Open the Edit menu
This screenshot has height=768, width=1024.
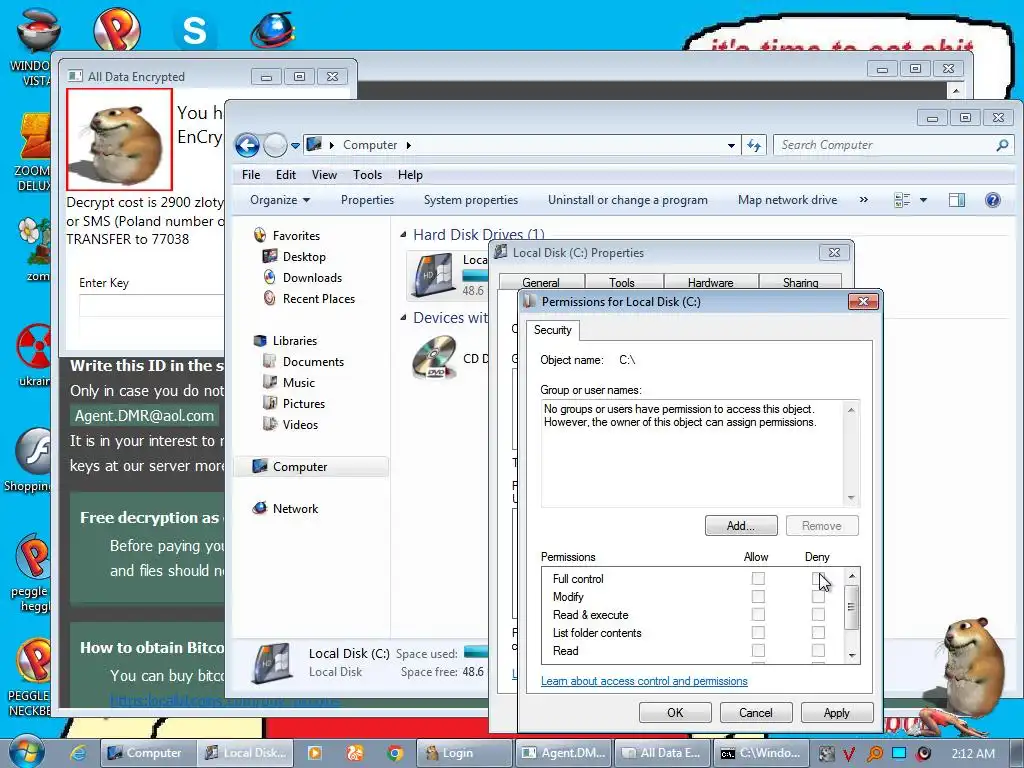[x=285, y=175]
